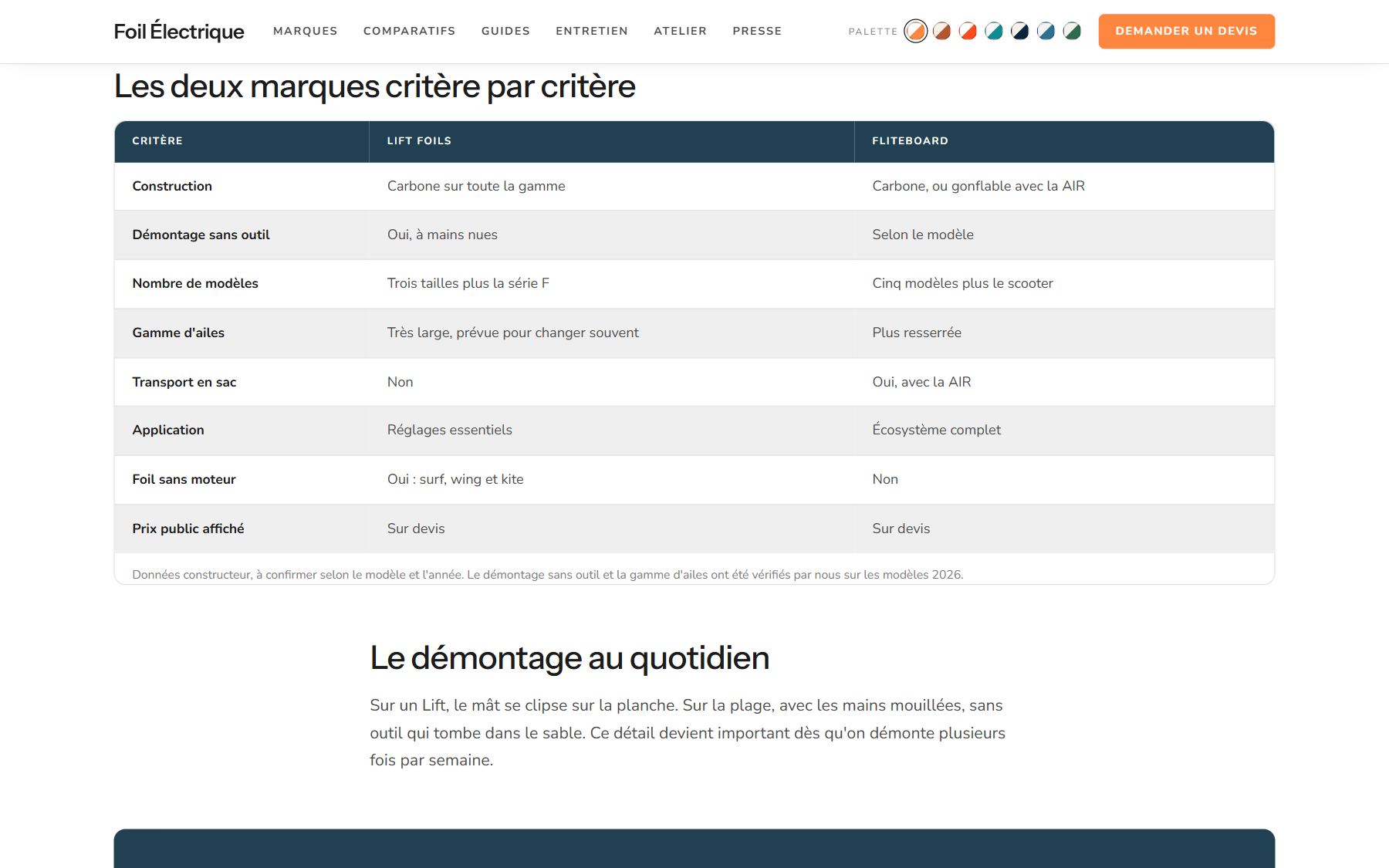Click the Critère column header

pos(242,141)
